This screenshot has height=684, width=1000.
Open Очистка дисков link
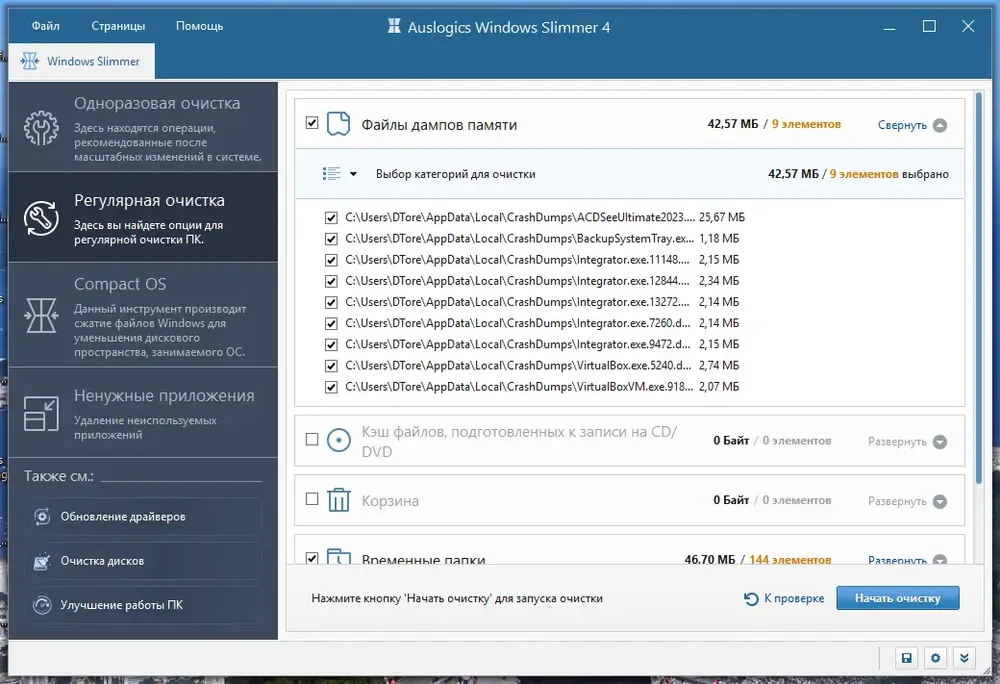[x=143, y=561]
